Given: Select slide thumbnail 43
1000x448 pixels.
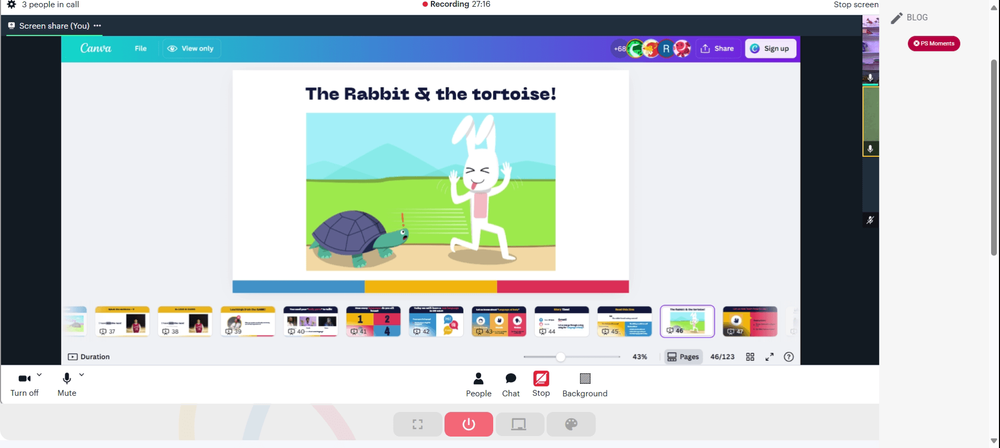Looking at the screenshot, I should [499, 321].
